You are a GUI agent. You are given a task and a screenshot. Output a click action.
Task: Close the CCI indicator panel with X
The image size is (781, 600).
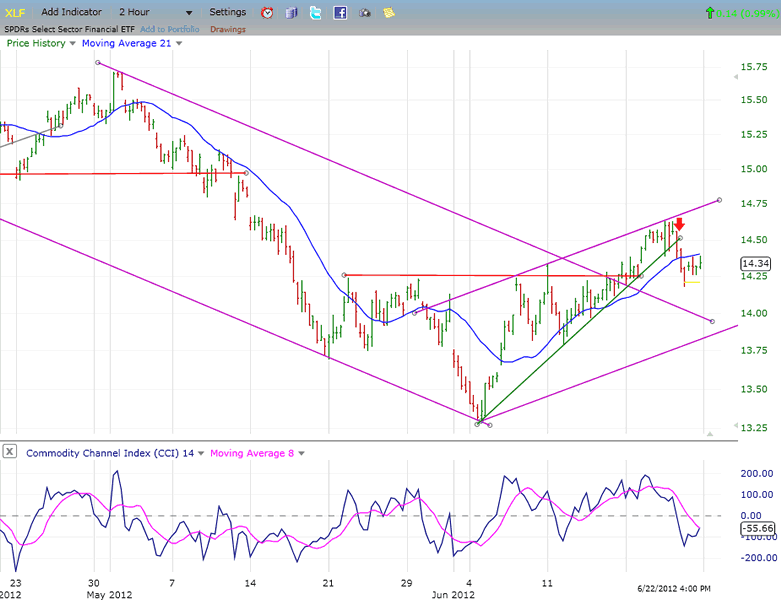click(10, 452)
